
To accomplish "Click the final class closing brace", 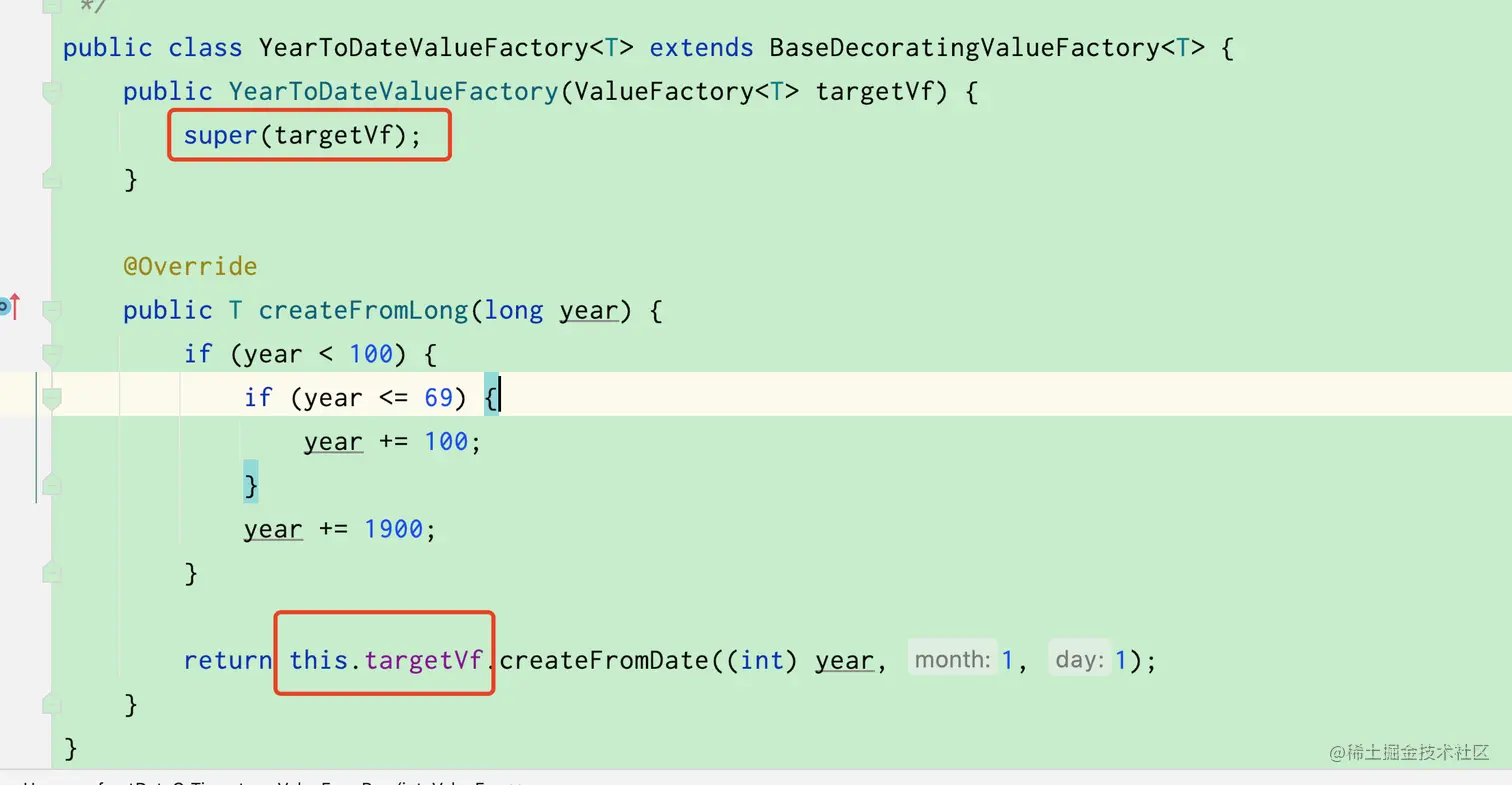I will [x=70, y=748].
